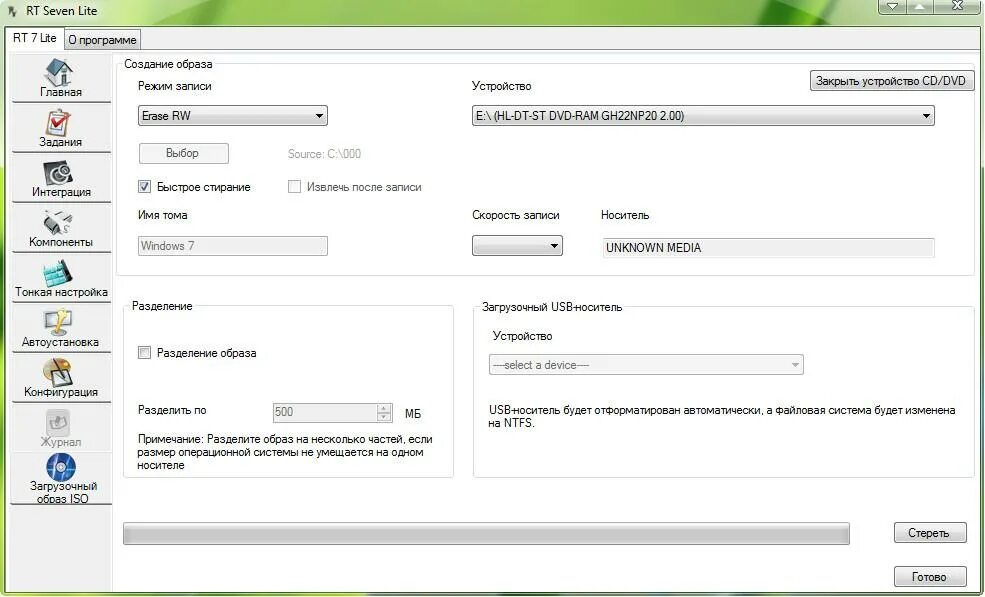Toggle the Быстрое стирание checkbox

click(x=144, y=187)
